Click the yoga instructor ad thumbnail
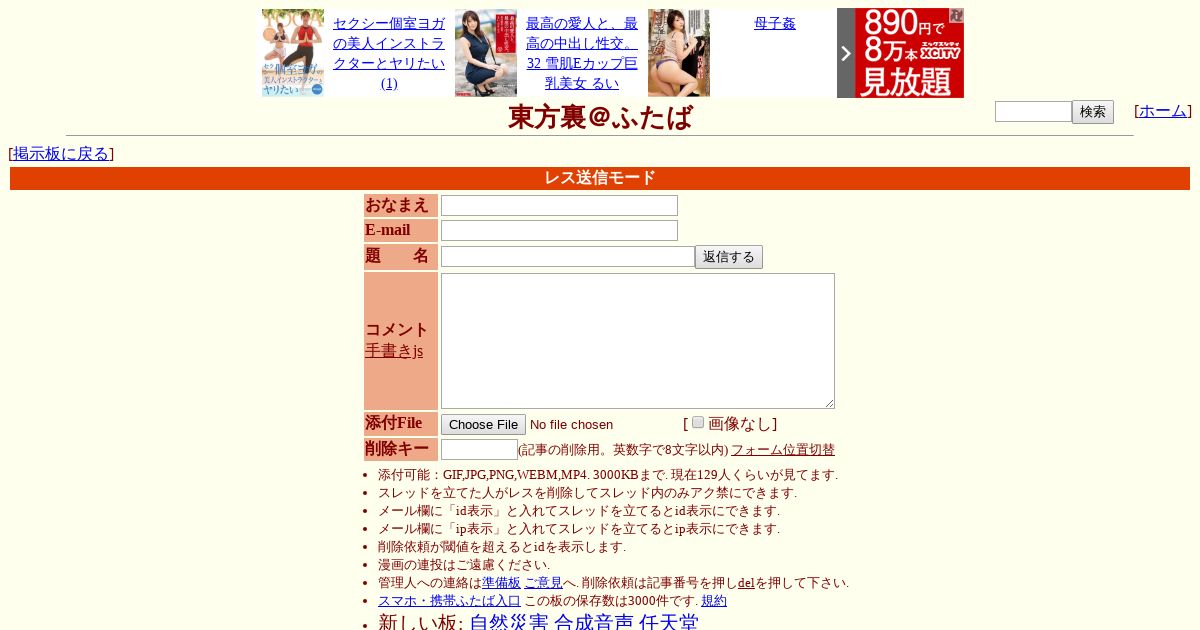Image resolution: width=1200 pixels, height=630 pixels. [x=293, y=53]
